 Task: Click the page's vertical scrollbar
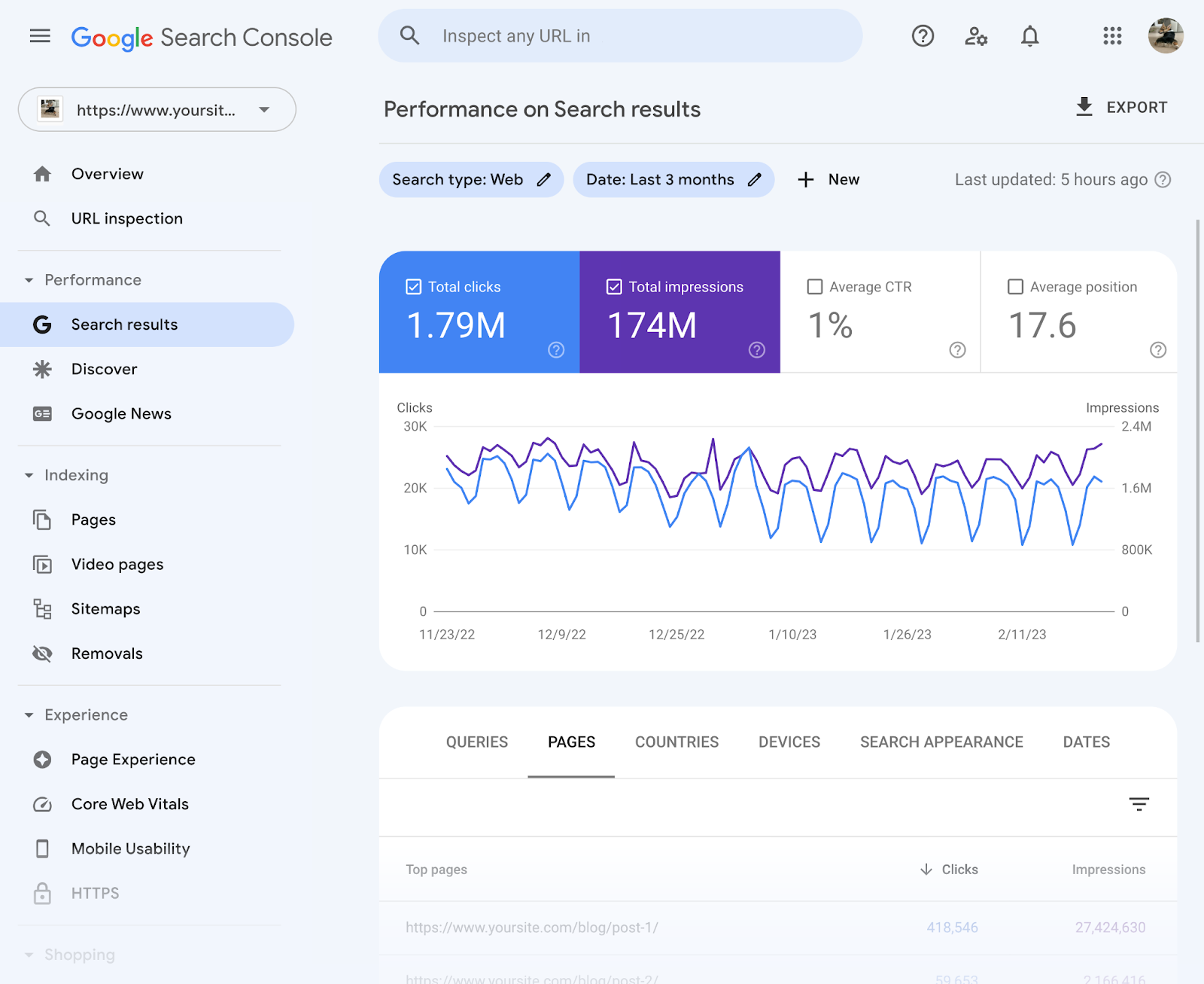pyautogui.click(x=1198, y=429)
